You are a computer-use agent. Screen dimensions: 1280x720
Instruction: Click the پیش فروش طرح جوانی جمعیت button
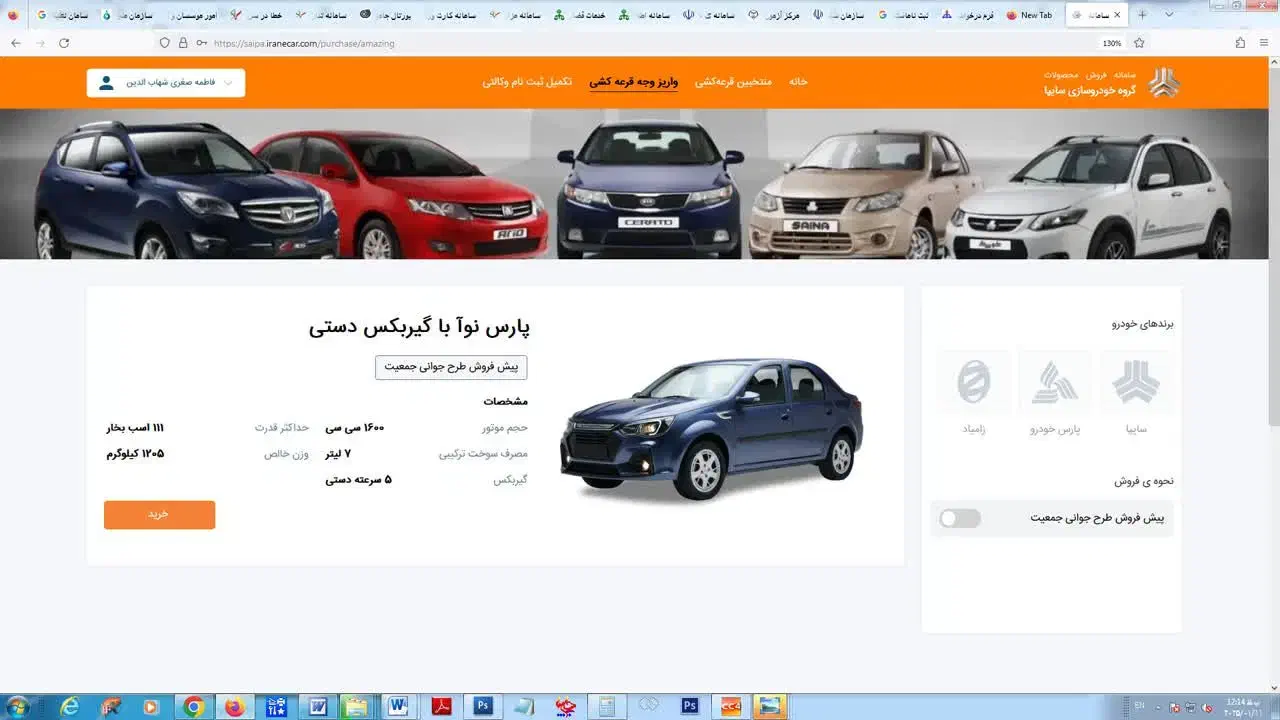tap(451, 367)
